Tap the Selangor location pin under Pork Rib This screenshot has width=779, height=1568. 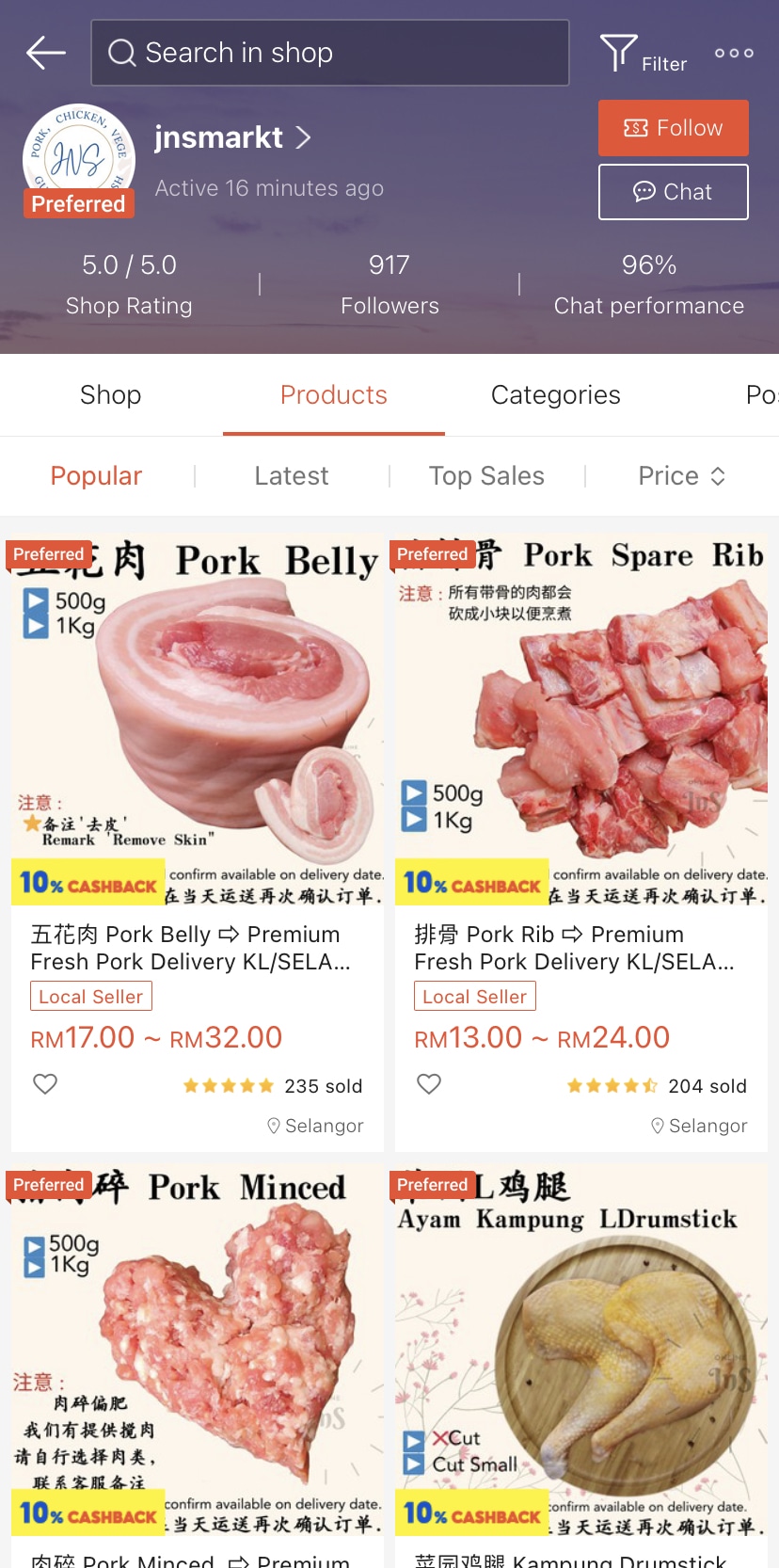(x=658, y=1126)
